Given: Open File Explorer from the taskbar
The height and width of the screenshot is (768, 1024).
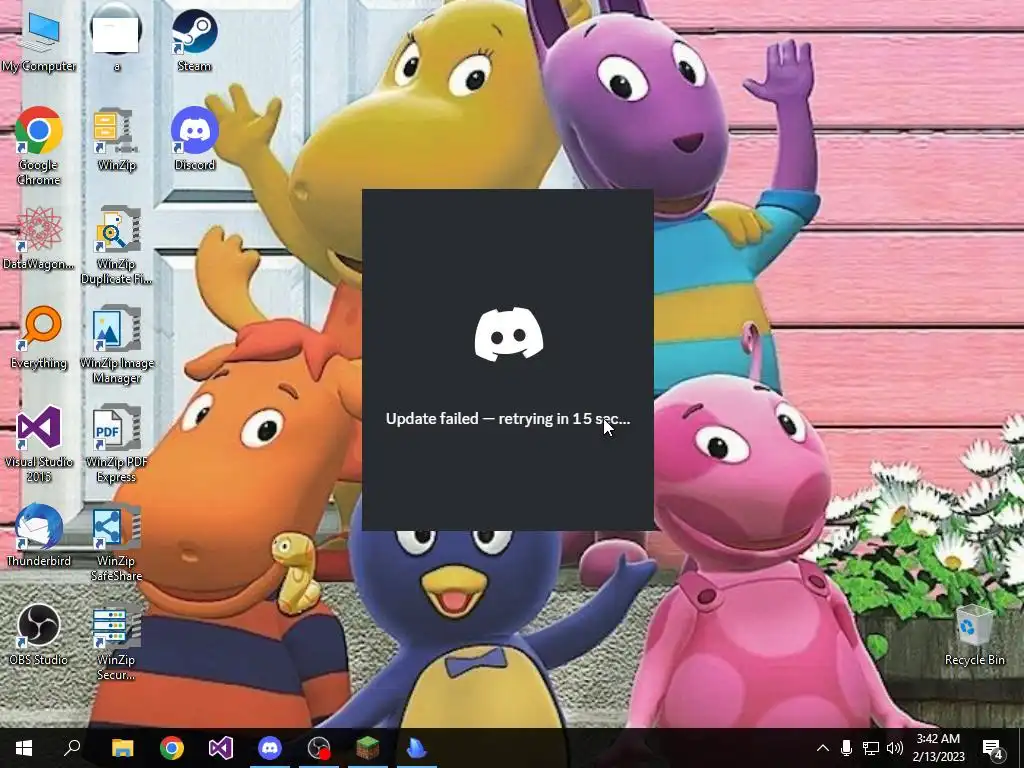Looking at the screenshot, I should (122, 748).
